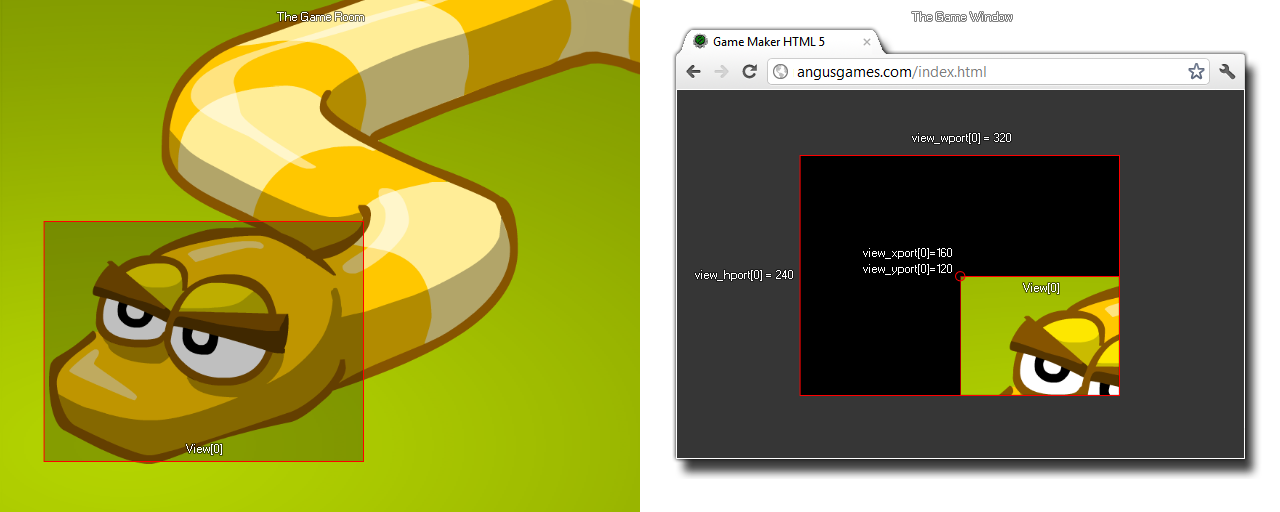
Task: Click the view_hport[0] = 240 label
Action: [x=743, y=275]
